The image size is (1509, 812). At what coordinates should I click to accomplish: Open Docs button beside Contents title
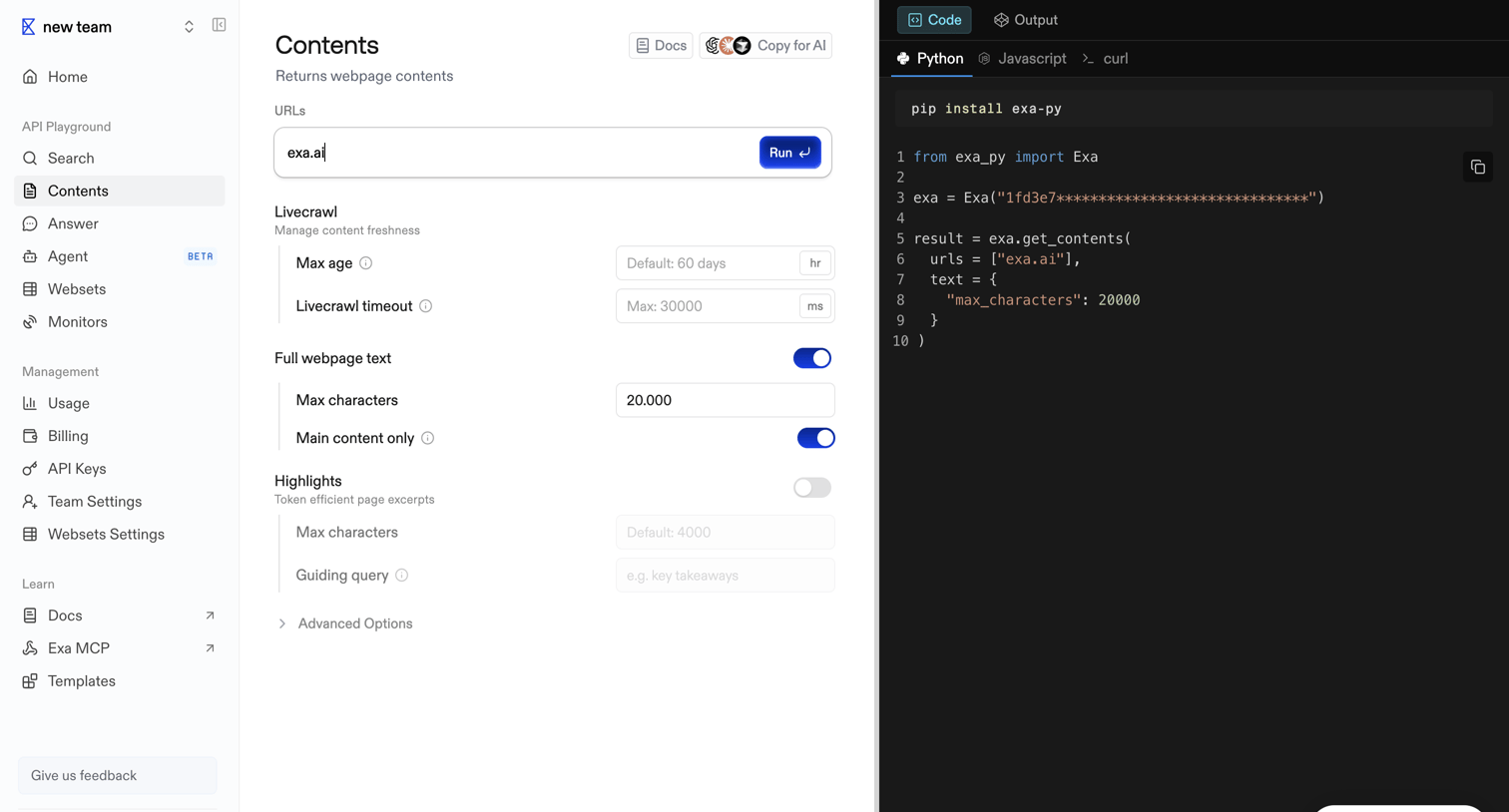(x=661, y=46)
